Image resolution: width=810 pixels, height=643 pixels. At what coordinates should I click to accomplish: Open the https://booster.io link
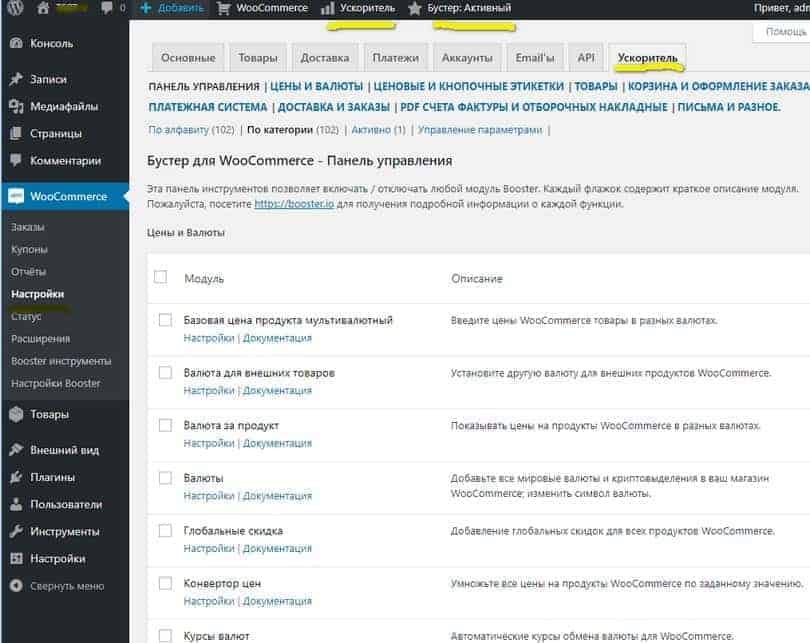pos(294,203)
